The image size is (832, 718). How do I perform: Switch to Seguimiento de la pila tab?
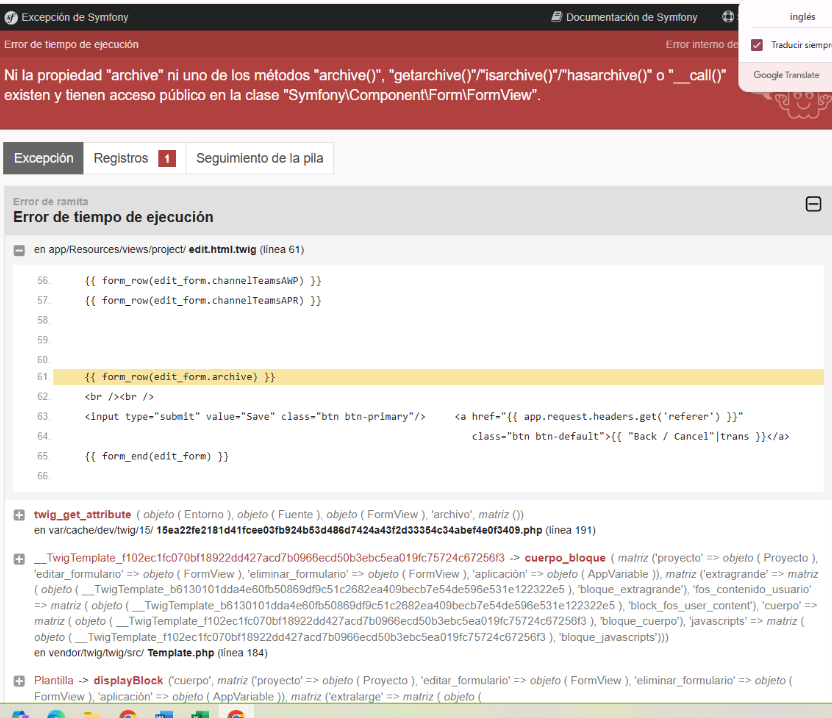coord(260,159)
